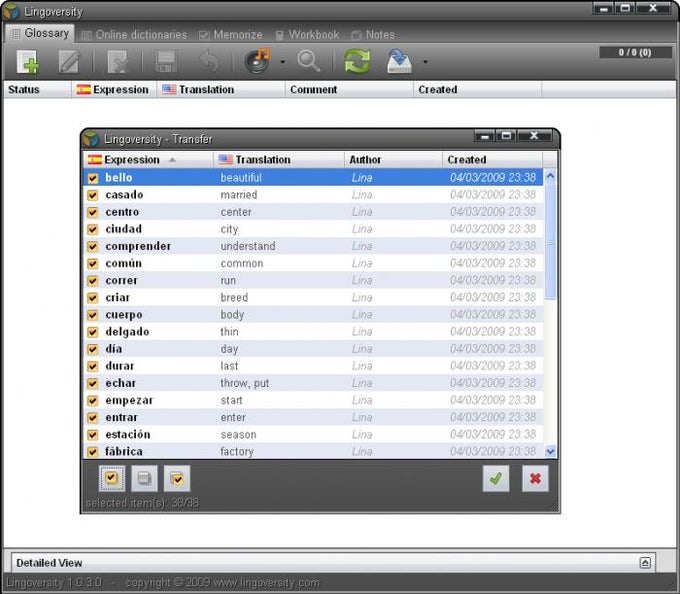Uncheck the fábrica row checkbox
Viewport: 680px width, 594px height.
pyautogui.click(x=93, y=452)
